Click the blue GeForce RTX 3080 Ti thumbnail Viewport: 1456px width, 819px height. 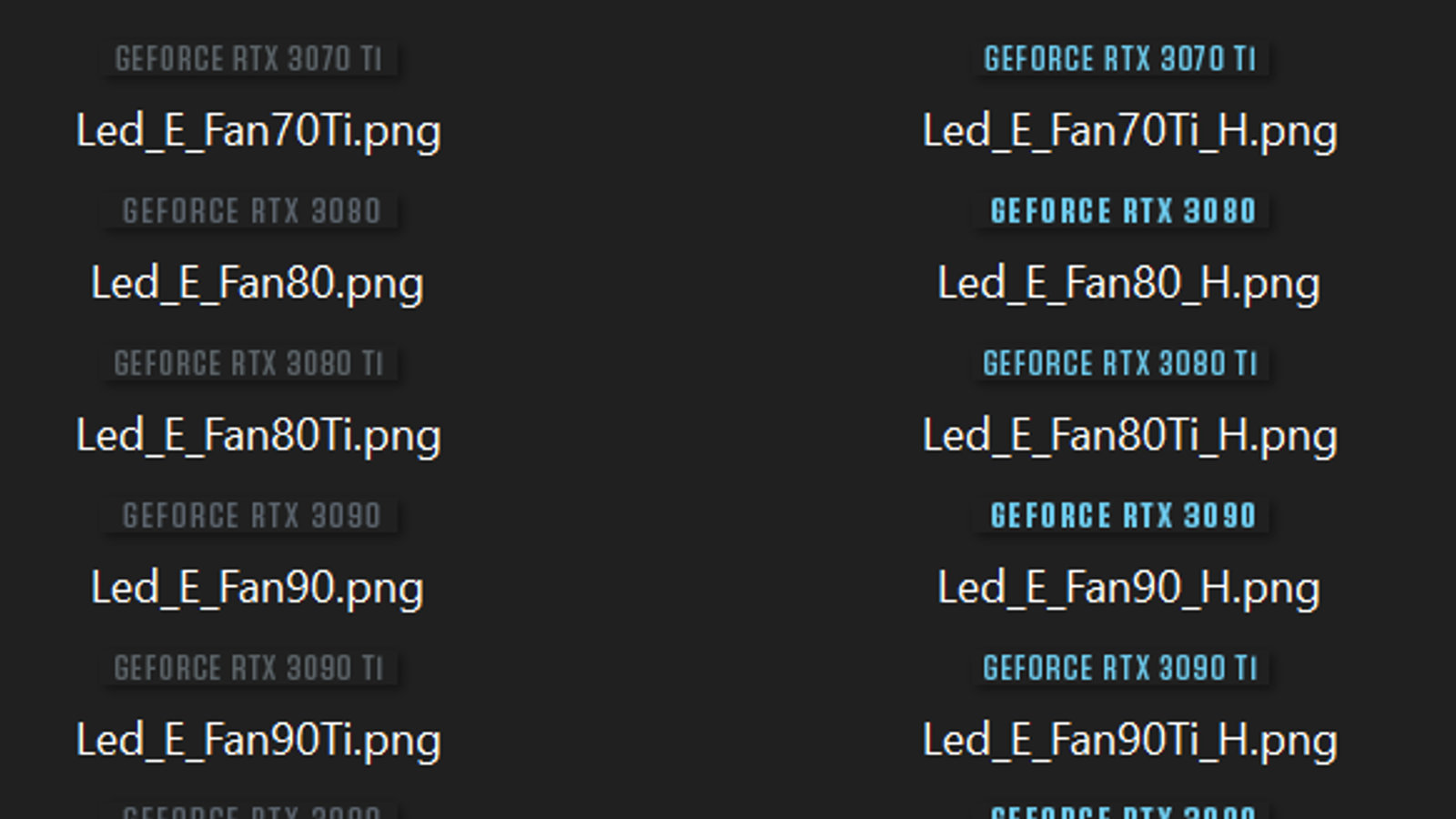1120,364
